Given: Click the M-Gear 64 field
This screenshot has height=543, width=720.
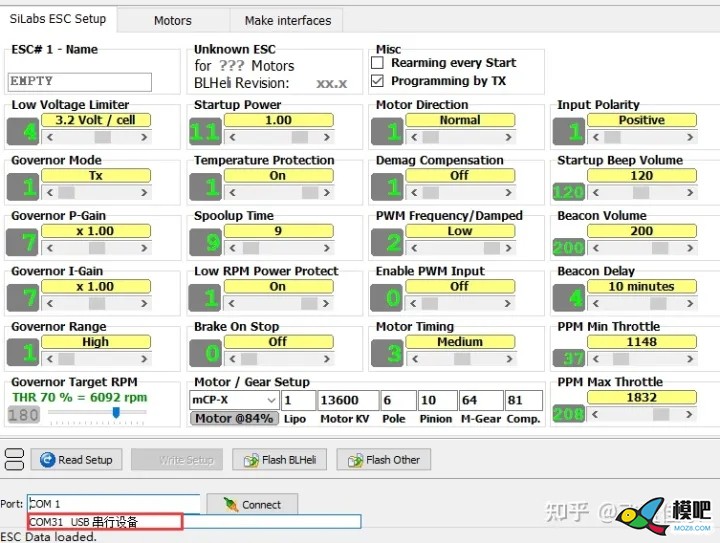Looking at the screenshot, I should click(x=481, y=400).
